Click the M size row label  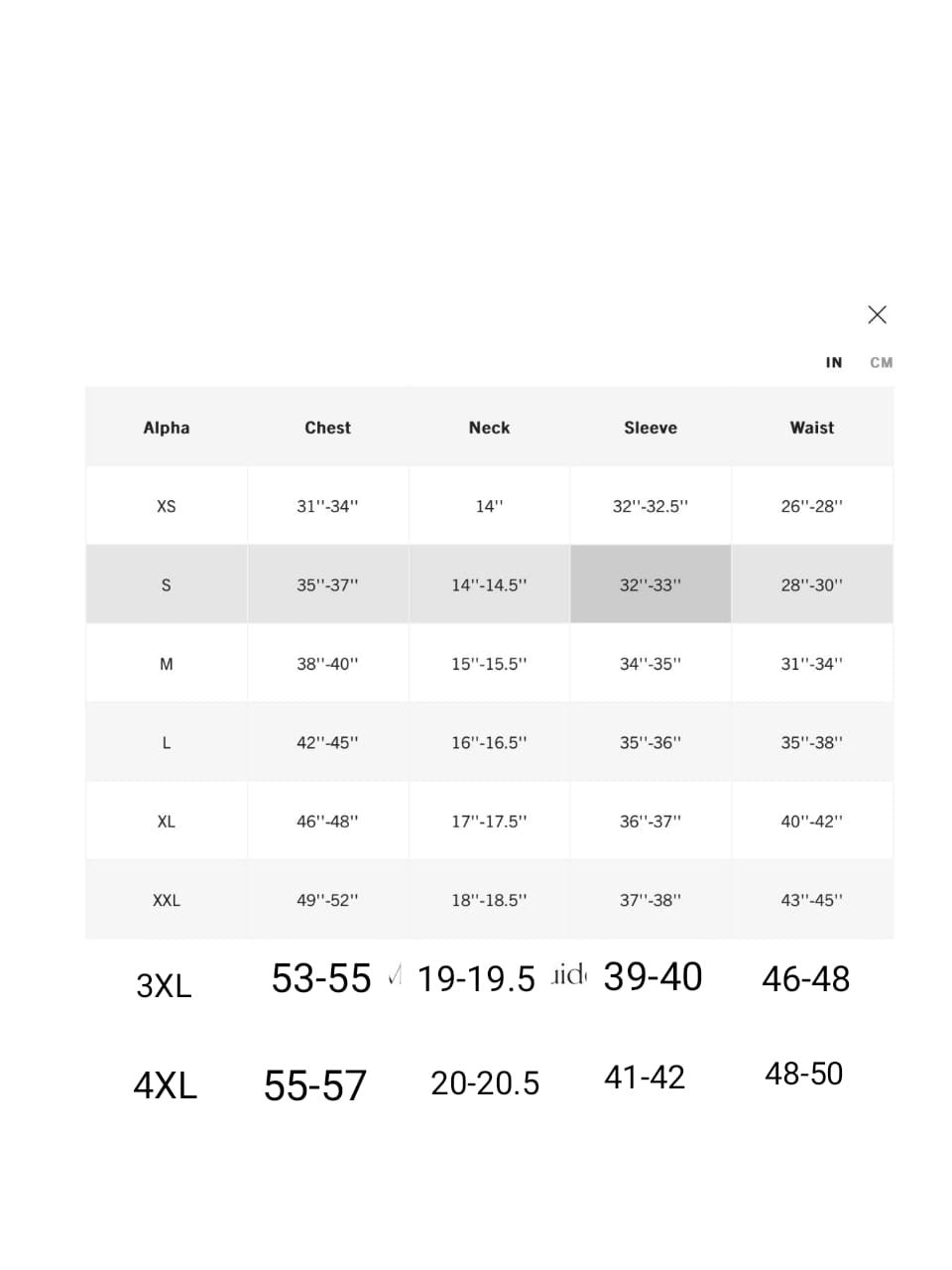pyautogui.click(x=167, y=664)
